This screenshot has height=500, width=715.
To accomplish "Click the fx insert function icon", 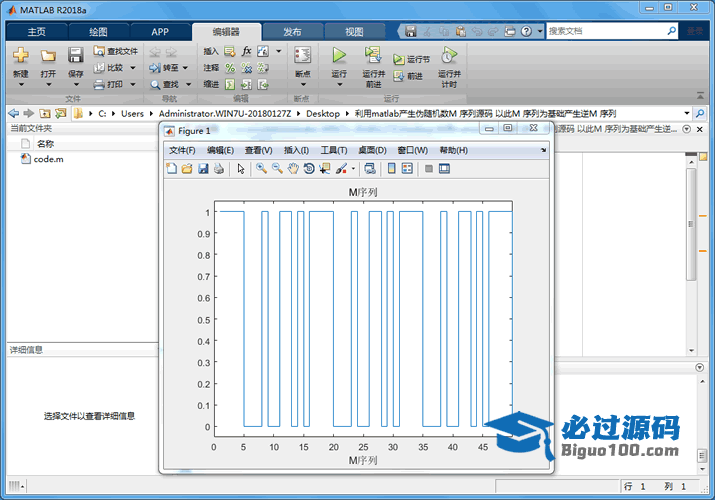I will coord(246,51).
